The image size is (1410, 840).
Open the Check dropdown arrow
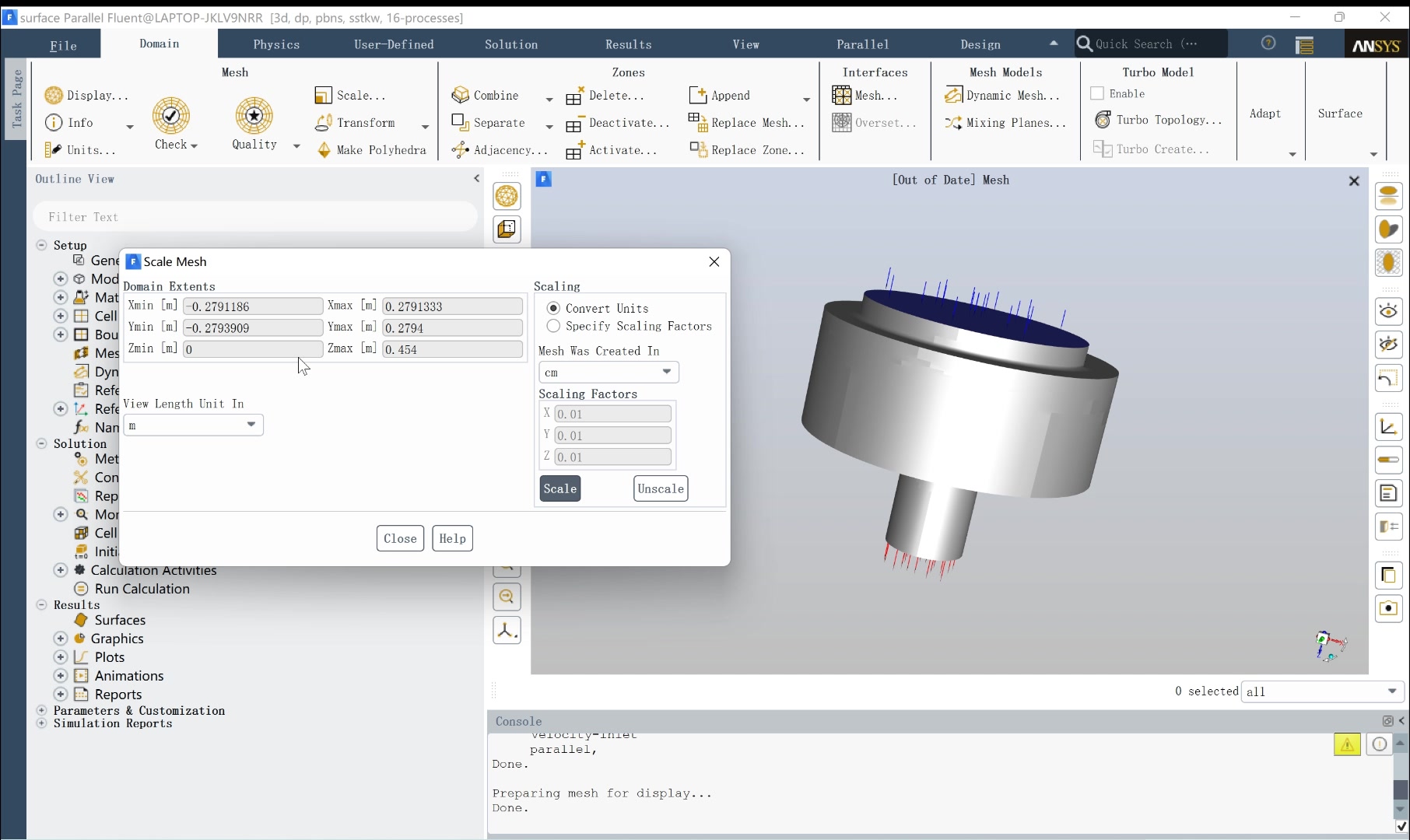[194, 145]
